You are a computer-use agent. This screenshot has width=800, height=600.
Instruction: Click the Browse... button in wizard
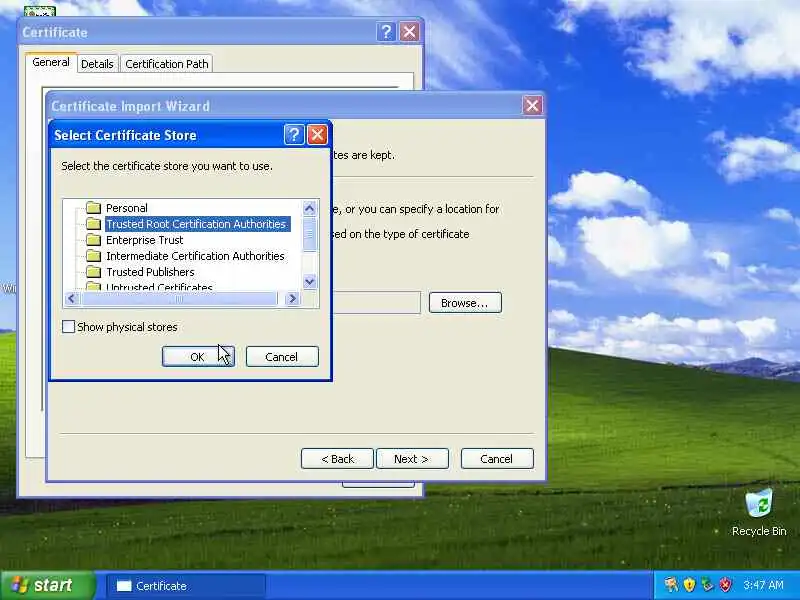tap(465, 303)
